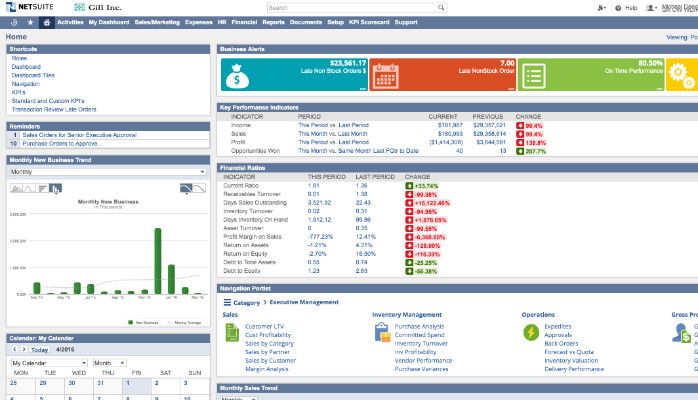698x400 pixels.
Task: Open the Recent Records clock icon
Action: coord(14,21)
